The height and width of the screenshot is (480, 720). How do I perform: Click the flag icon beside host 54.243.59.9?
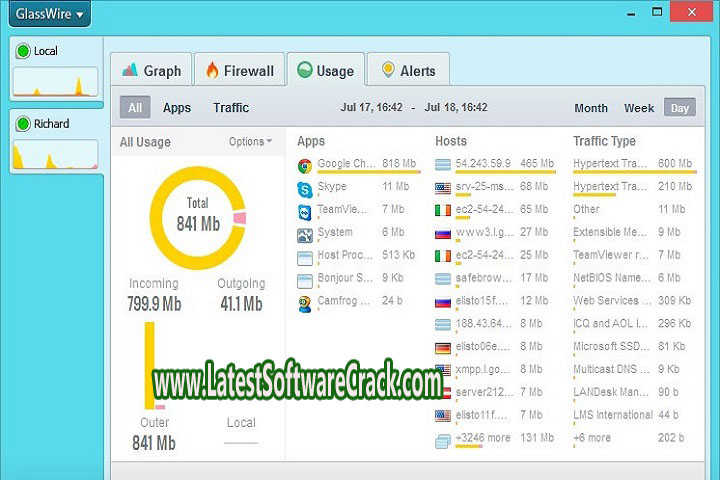tap(444, 165)
